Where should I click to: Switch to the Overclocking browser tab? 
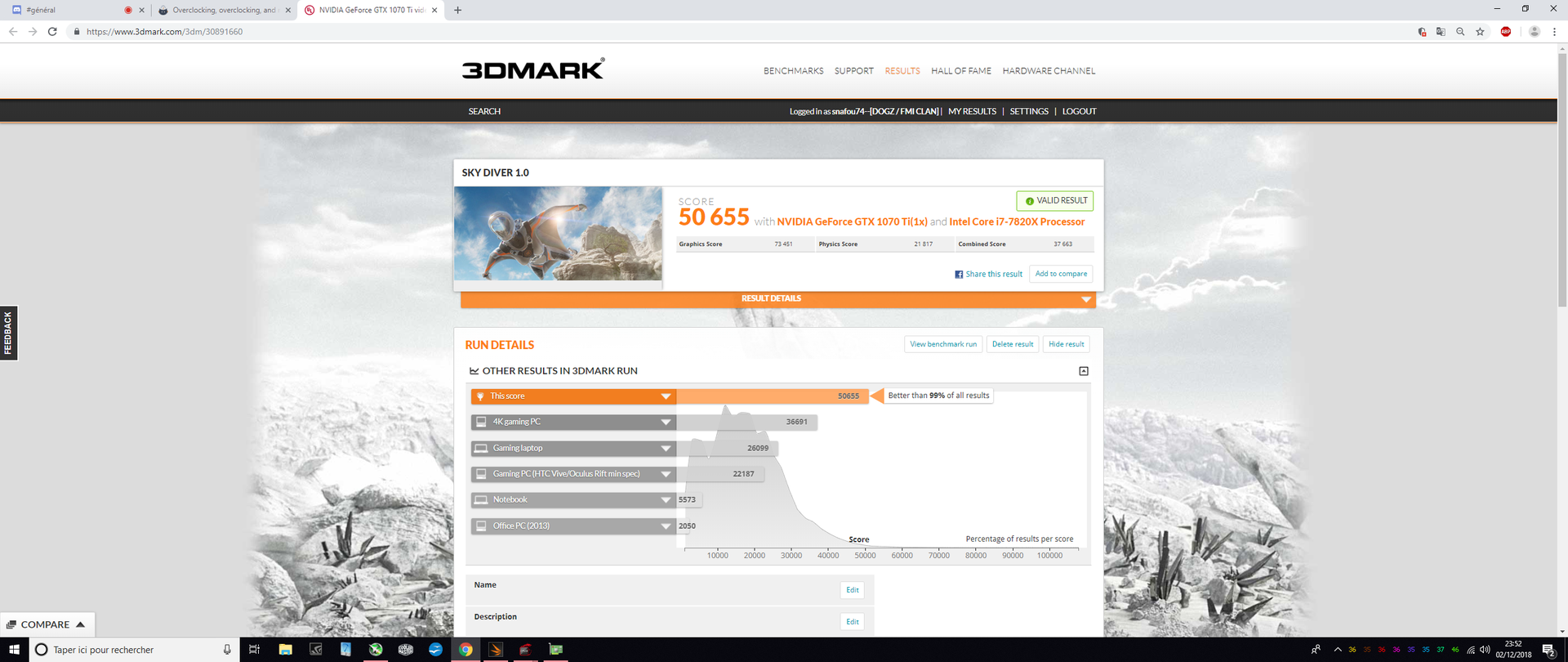tap(223, 10)
